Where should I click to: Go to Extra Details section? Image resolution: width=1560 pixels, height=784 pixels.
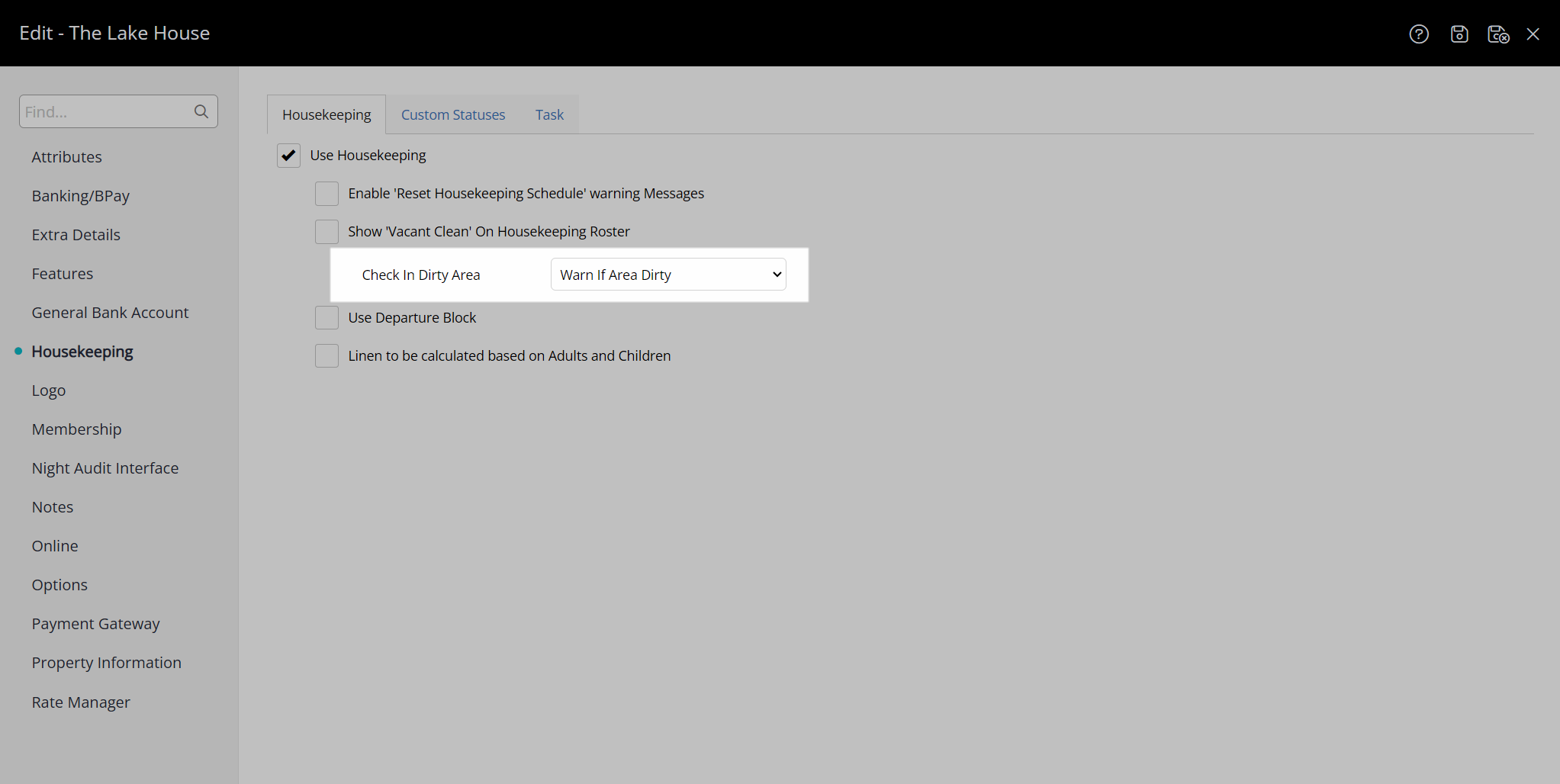[76, 235]
